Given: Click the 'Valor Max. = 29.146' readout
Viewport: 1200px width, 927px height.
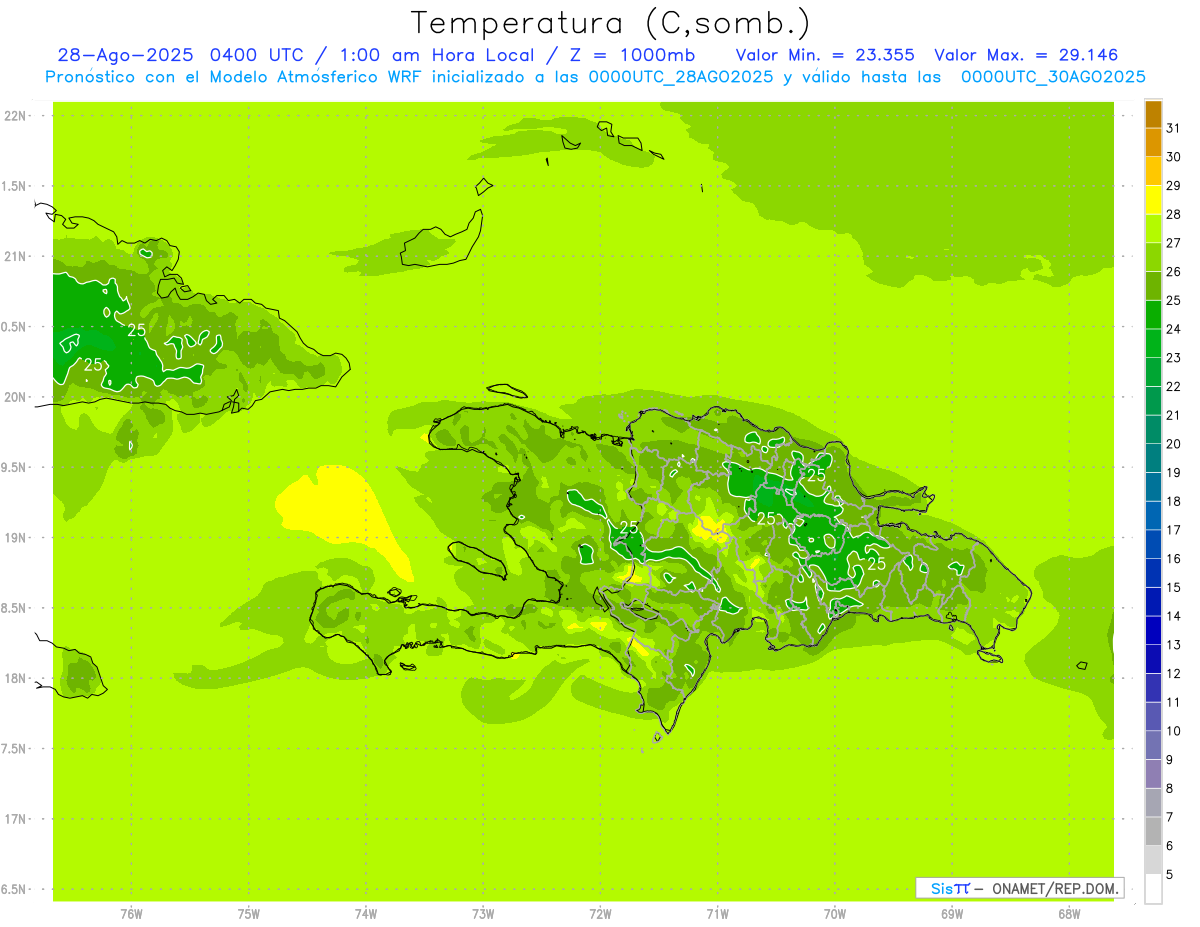Looking at the screenshot, I should point(1026,55).
